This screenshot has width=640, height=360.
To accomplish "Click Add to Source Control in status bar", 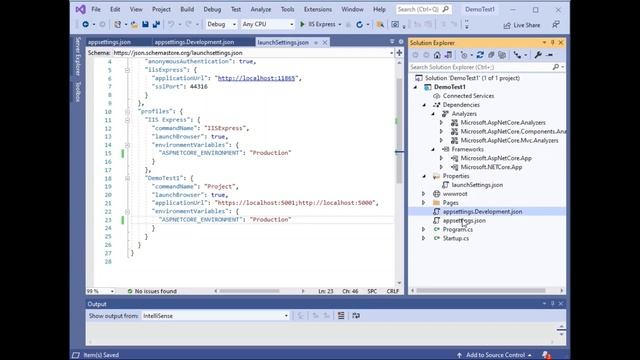I will tap(495, 355).
